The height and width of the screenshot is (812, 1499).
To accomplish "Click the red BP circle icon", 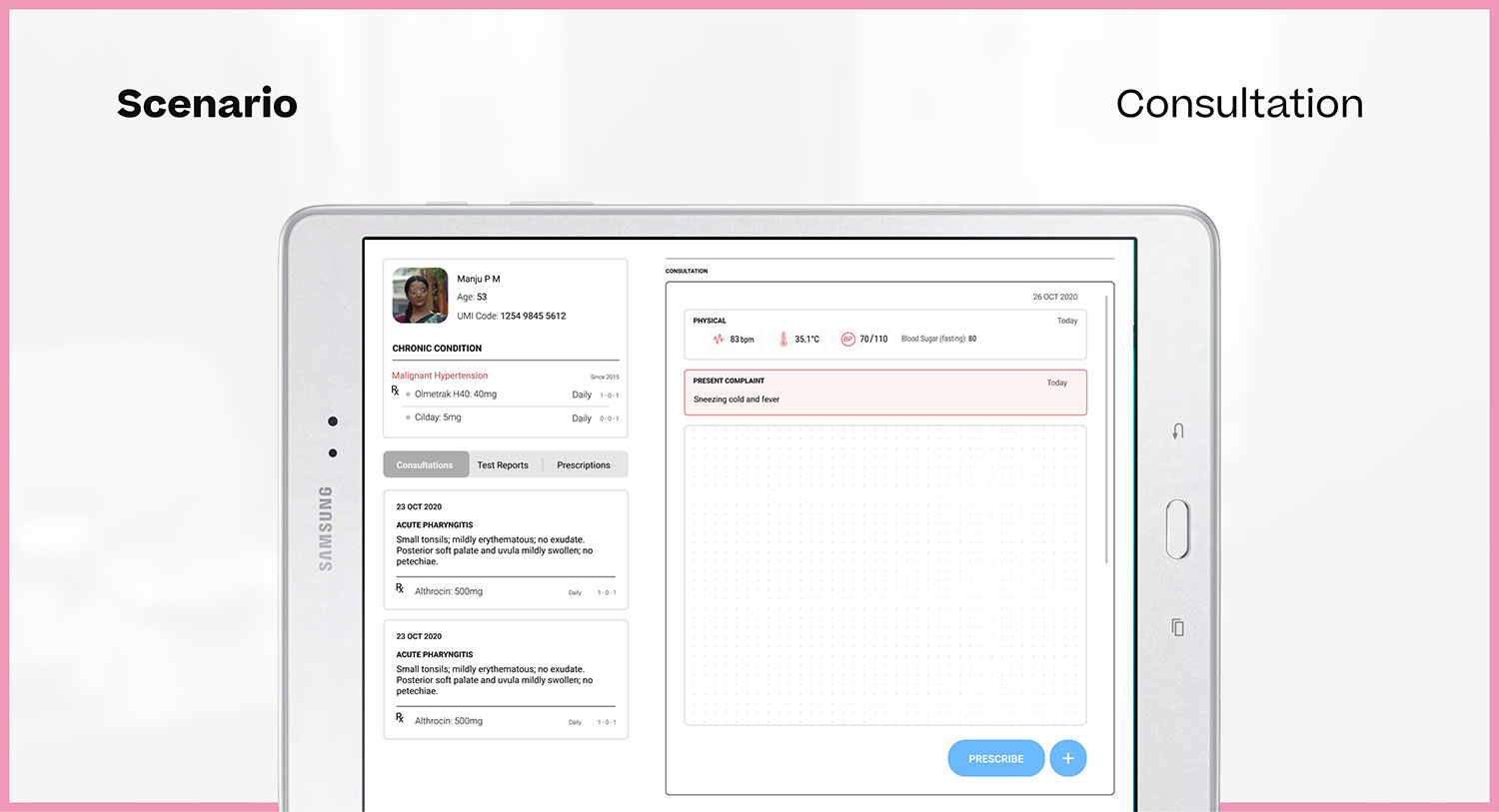I will pos(847,340).
